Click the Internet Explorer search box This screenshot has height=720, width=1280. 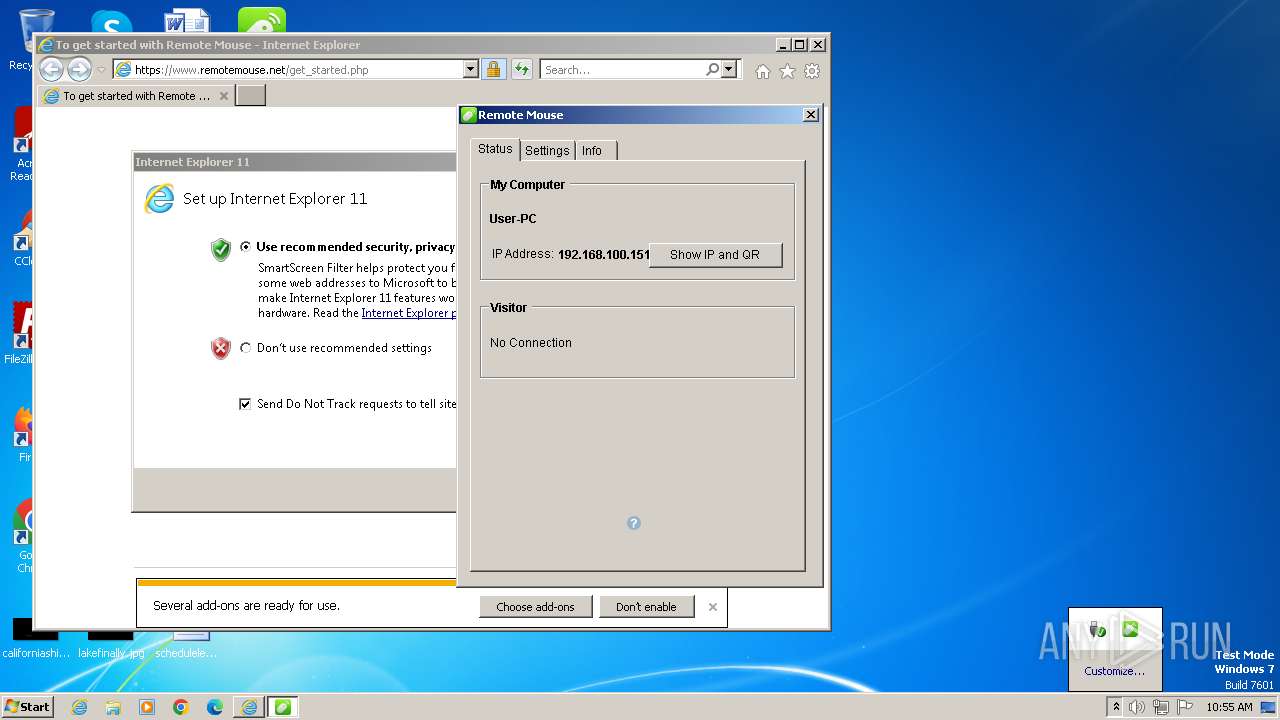coord(621,70)
